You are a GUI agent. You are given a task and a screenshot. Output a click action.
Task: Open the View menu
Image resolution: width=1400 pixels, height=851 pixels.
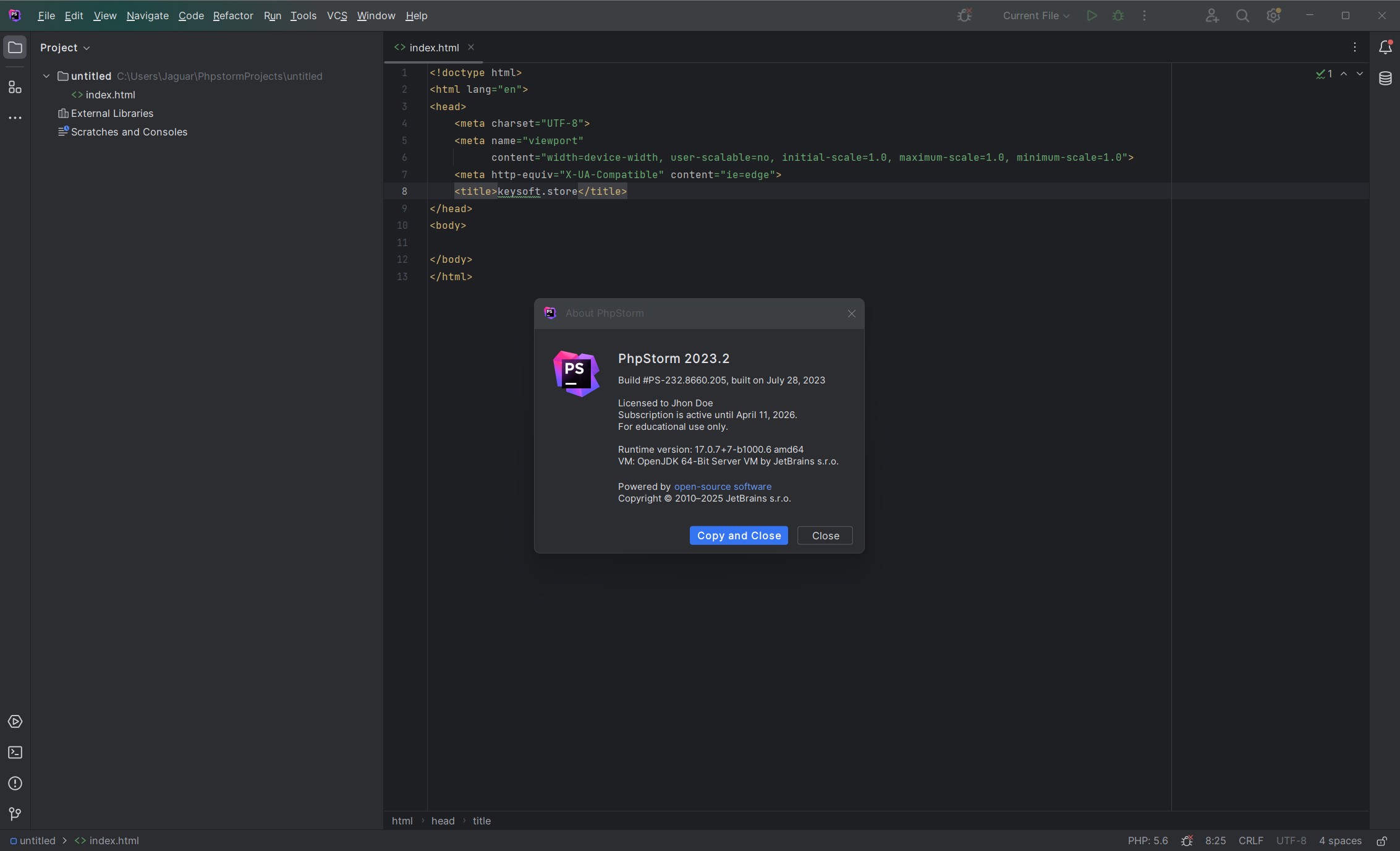click(105, 16)
